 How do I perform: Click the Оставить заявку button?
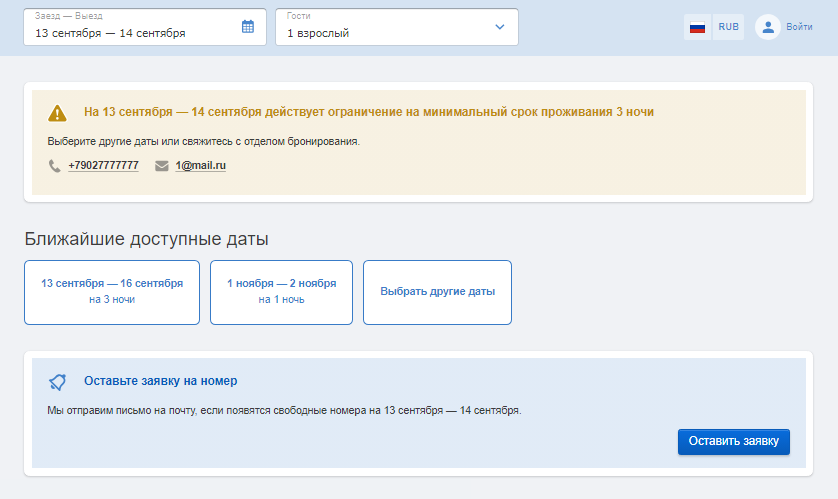click(734, 442)
